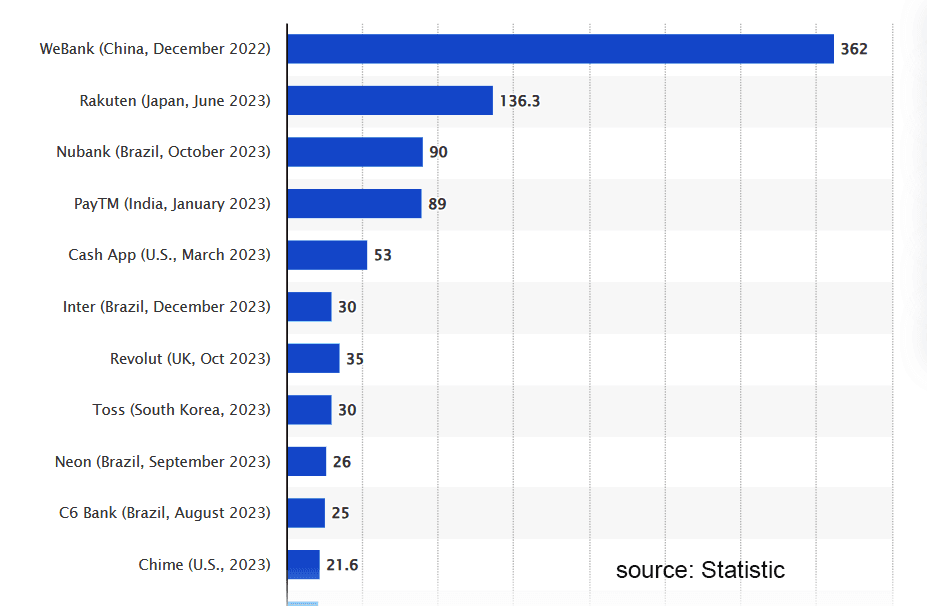The width and height of the screenshot is (927, 606).
Task: Click the Neon bar in the chart
Action: [x=307, y=461]
